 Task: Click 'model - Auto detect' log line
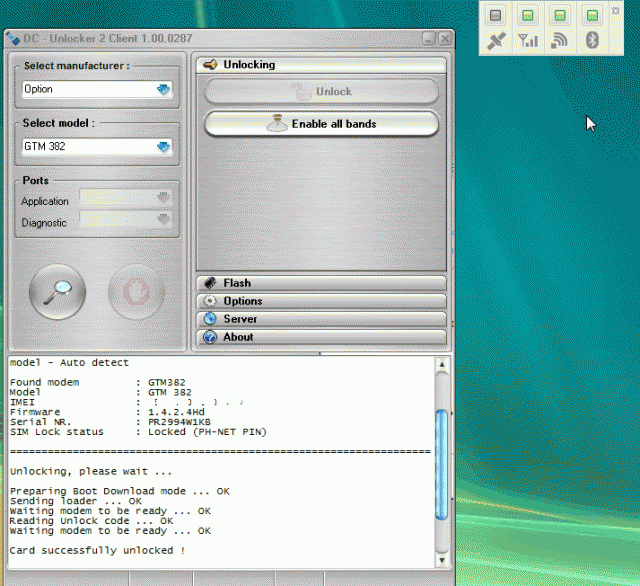(x=69, y=363)
